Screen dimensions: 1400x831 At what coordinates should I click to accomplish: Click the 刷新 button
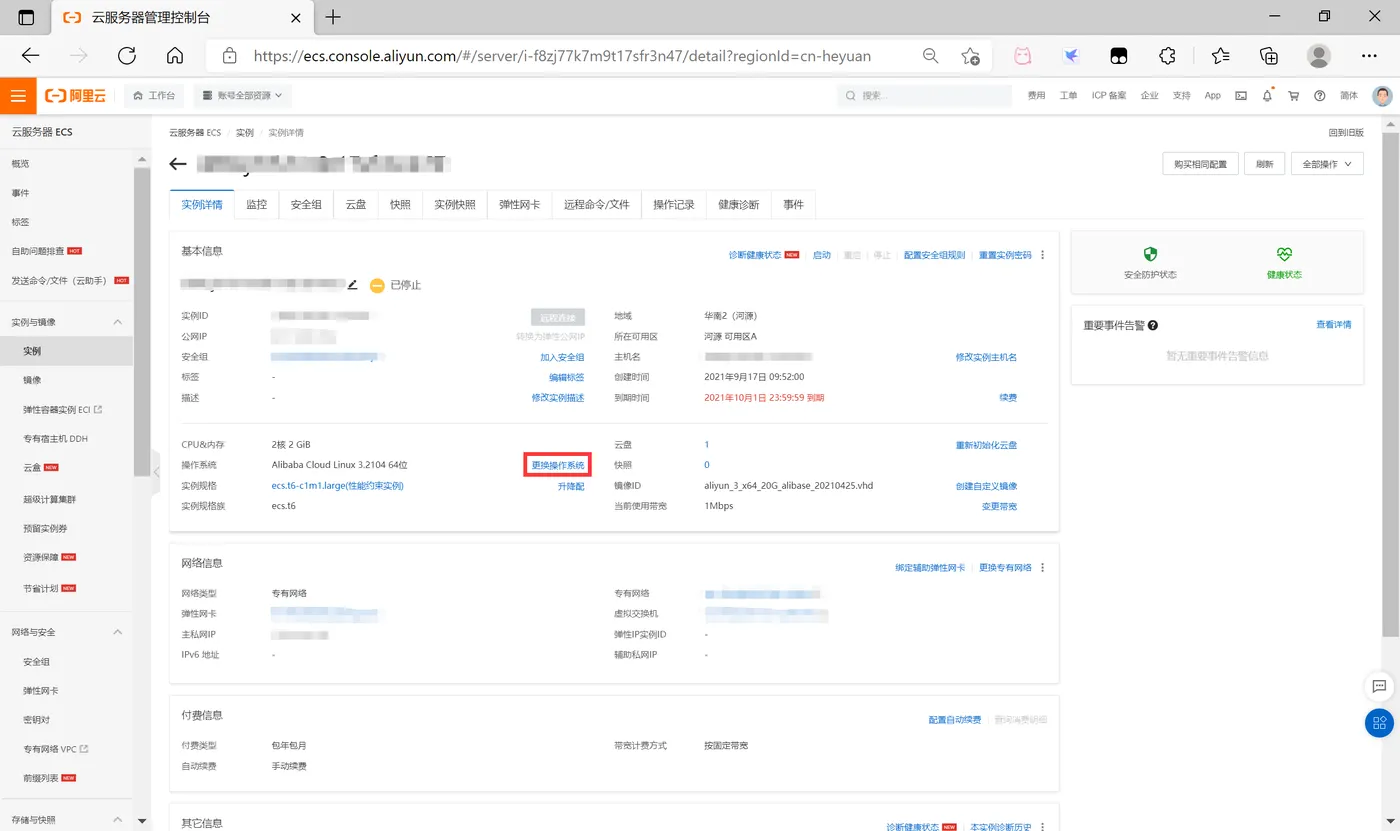click(1265, 164)
